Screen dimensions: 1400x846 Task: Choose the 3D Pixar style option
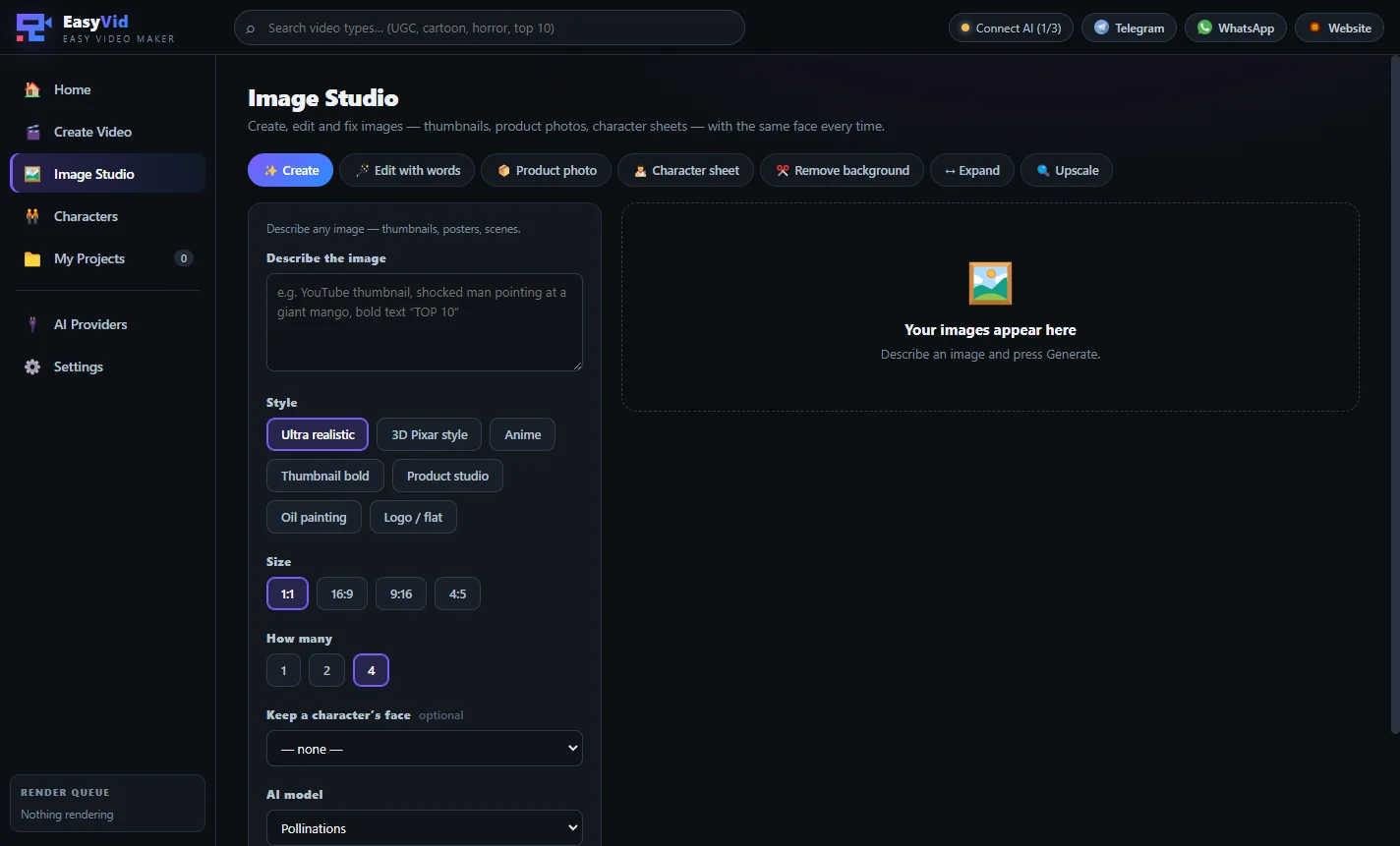click(x=430, y=434)
